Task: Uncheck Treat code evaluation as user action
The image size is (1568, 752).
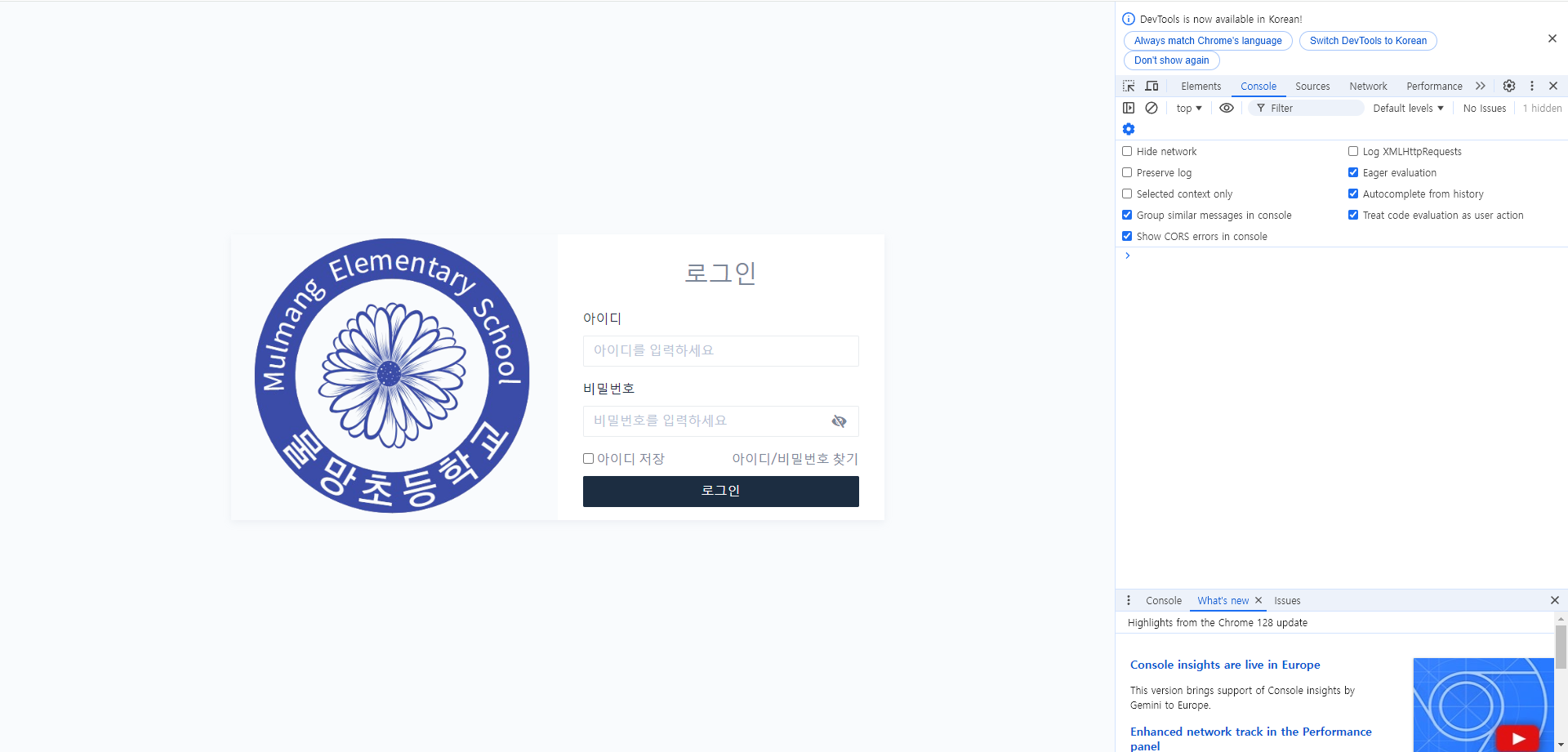Action: [1353, 215]
